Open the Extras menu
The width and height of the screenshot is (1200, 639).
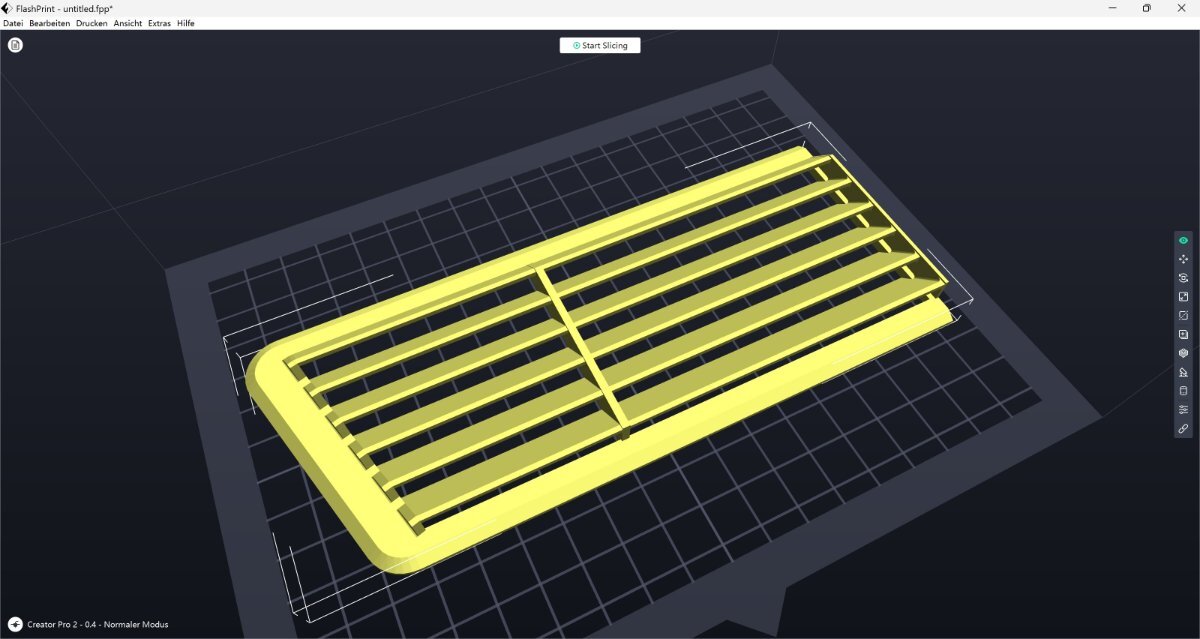pos(159,23)
